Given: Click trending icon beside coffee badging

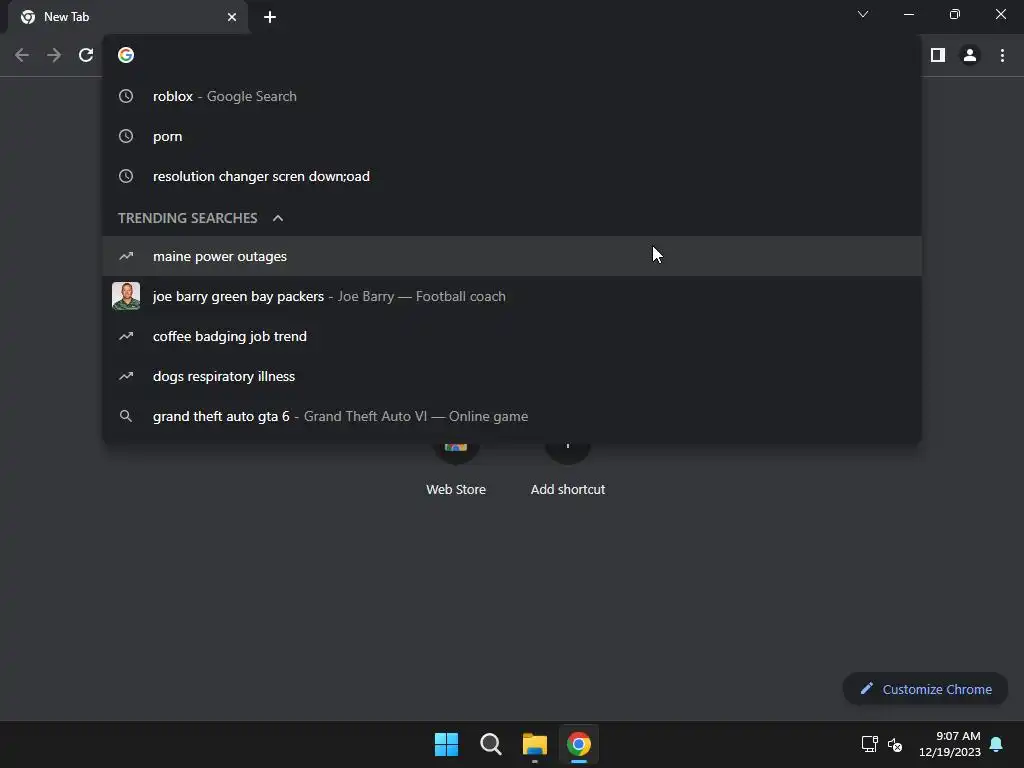Looking at the screenshot, I should 125,336.
